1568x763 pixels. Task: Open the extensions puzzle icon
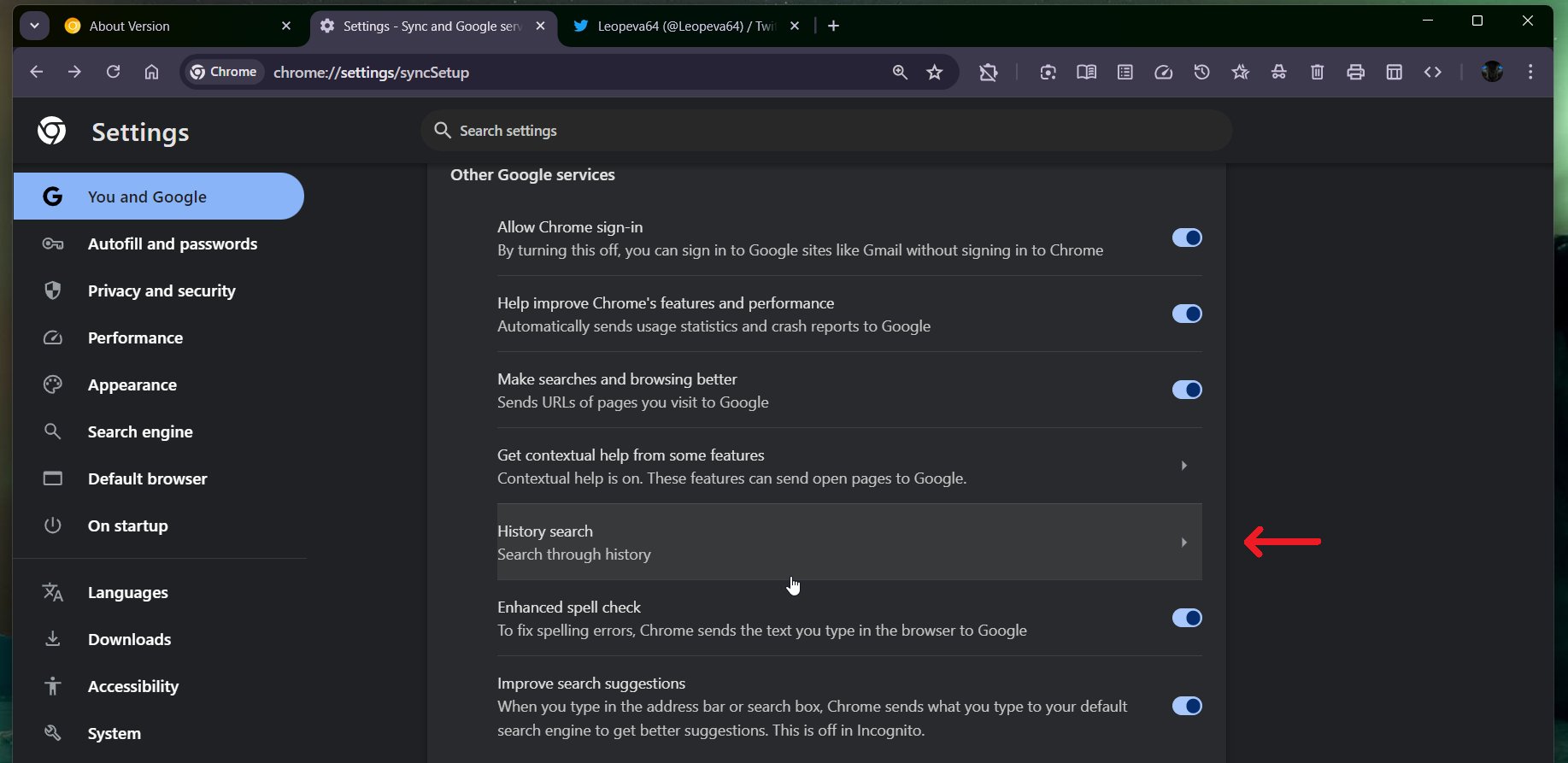coord(989,73)
